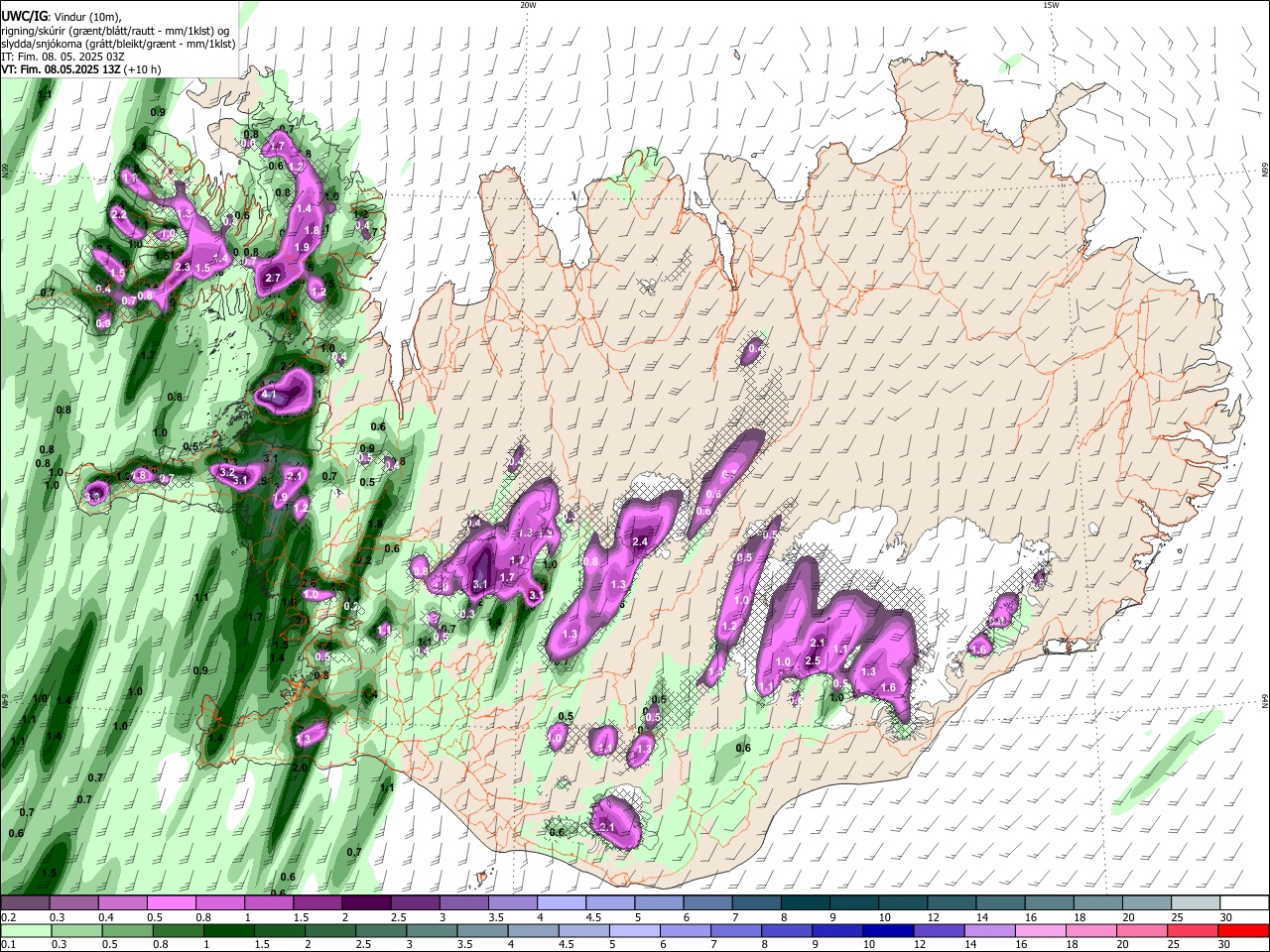Click the 4.1 precipitation value on the map
Viewport: 1270px width, 952px height.
[x=268, y=395]
